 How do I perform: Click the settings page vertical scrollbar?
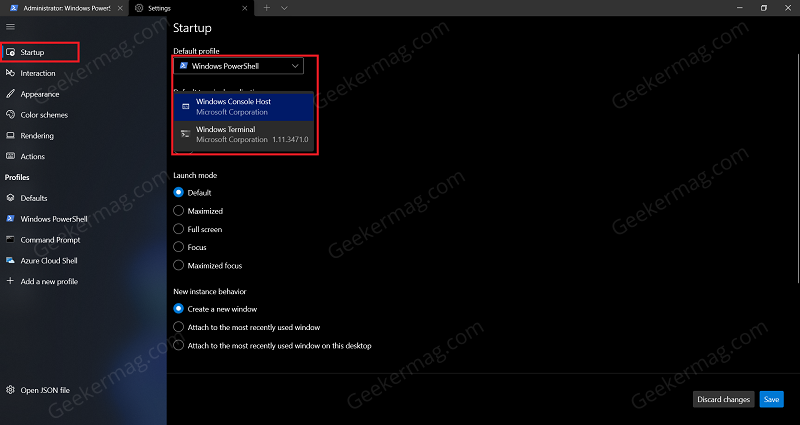[x=798, y=168]
